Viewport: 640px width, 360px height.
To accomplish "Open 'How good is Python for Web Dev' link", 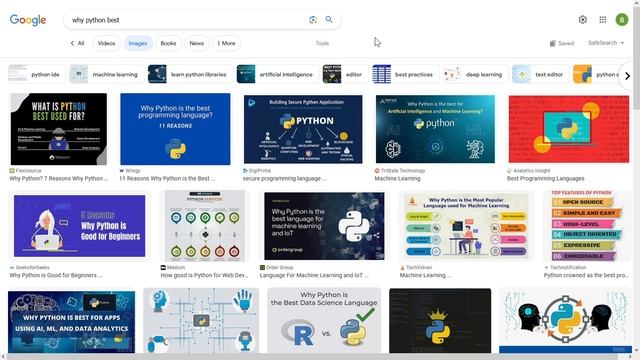I will pyautogui.click(x=204, y=275).
